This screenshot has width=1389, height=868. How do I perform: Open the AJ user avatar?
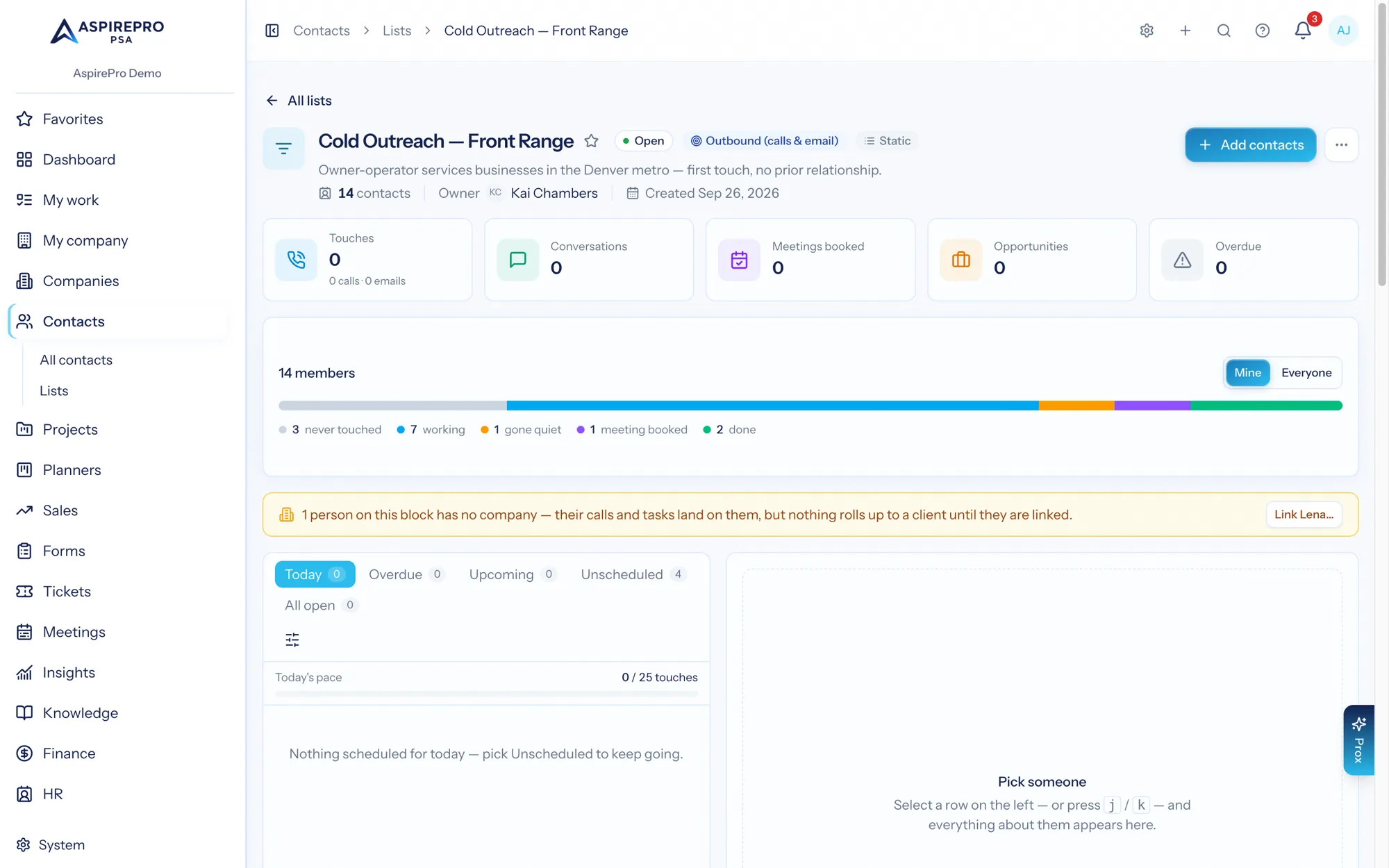click(x=1343, y=31)
